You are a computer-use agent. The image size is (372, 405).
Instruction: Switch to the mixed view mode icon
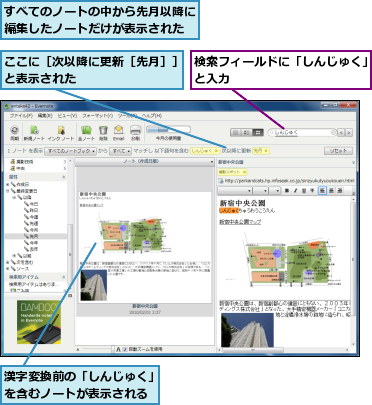point(246,133)
